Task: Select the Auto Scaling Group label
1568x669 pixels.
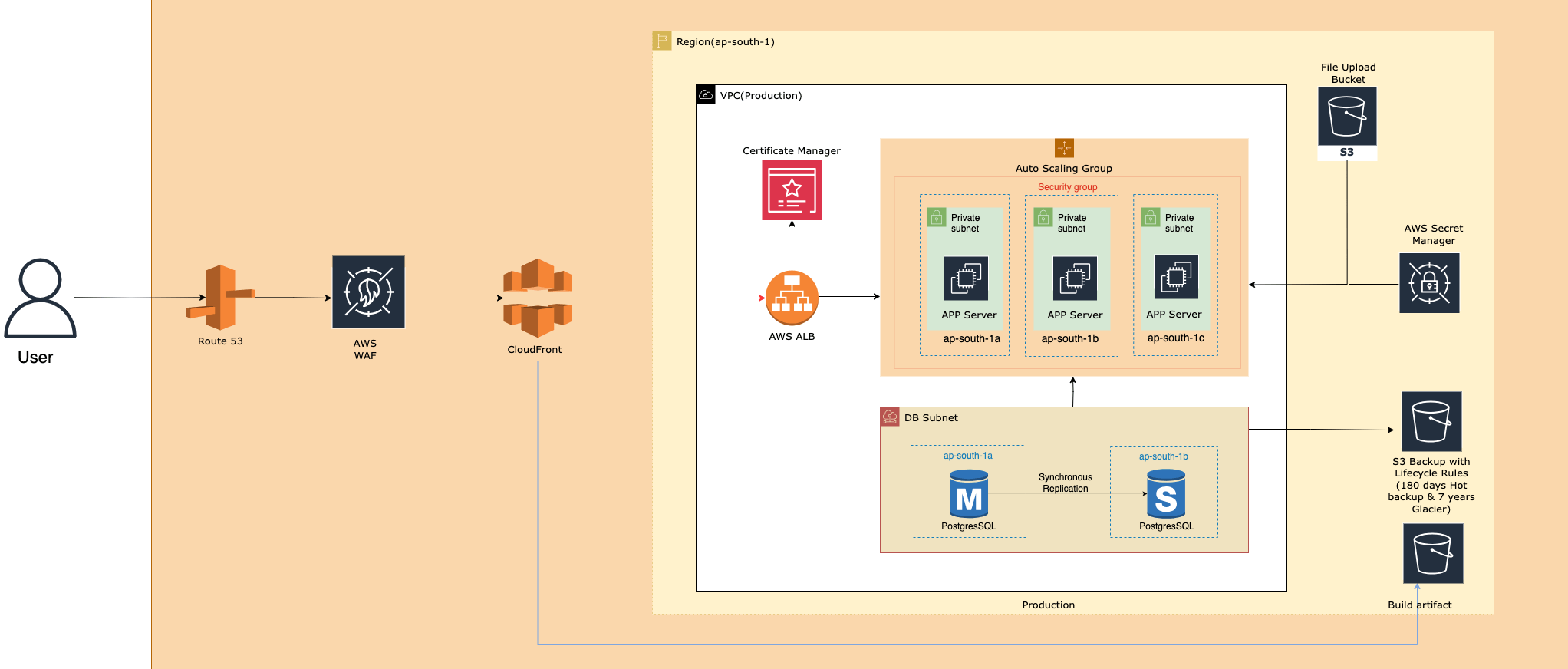Action: (1064, 168)
